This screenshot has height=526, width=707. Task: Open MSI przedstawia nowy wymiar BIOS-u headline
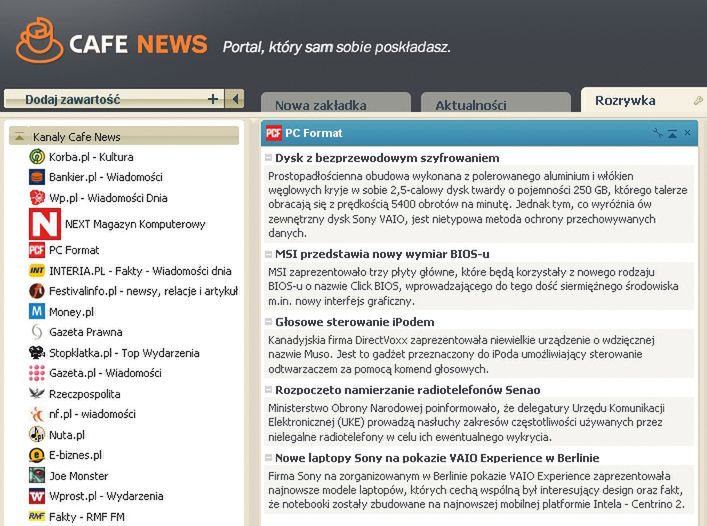tap(382, 254)
